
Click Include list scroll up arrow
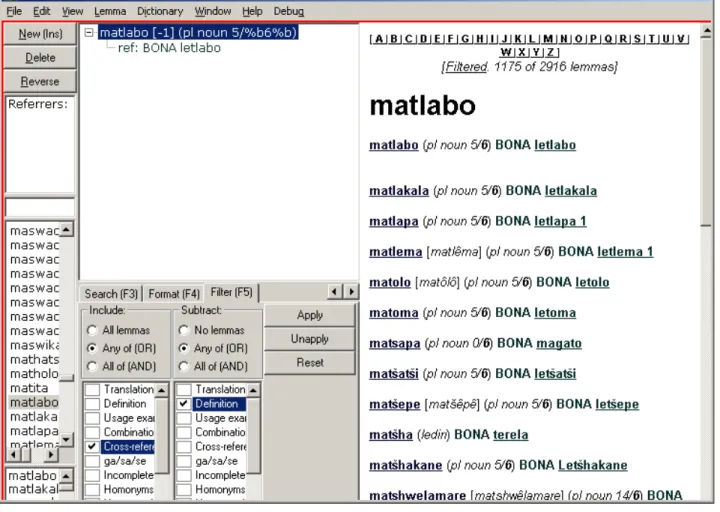point(162,390)
